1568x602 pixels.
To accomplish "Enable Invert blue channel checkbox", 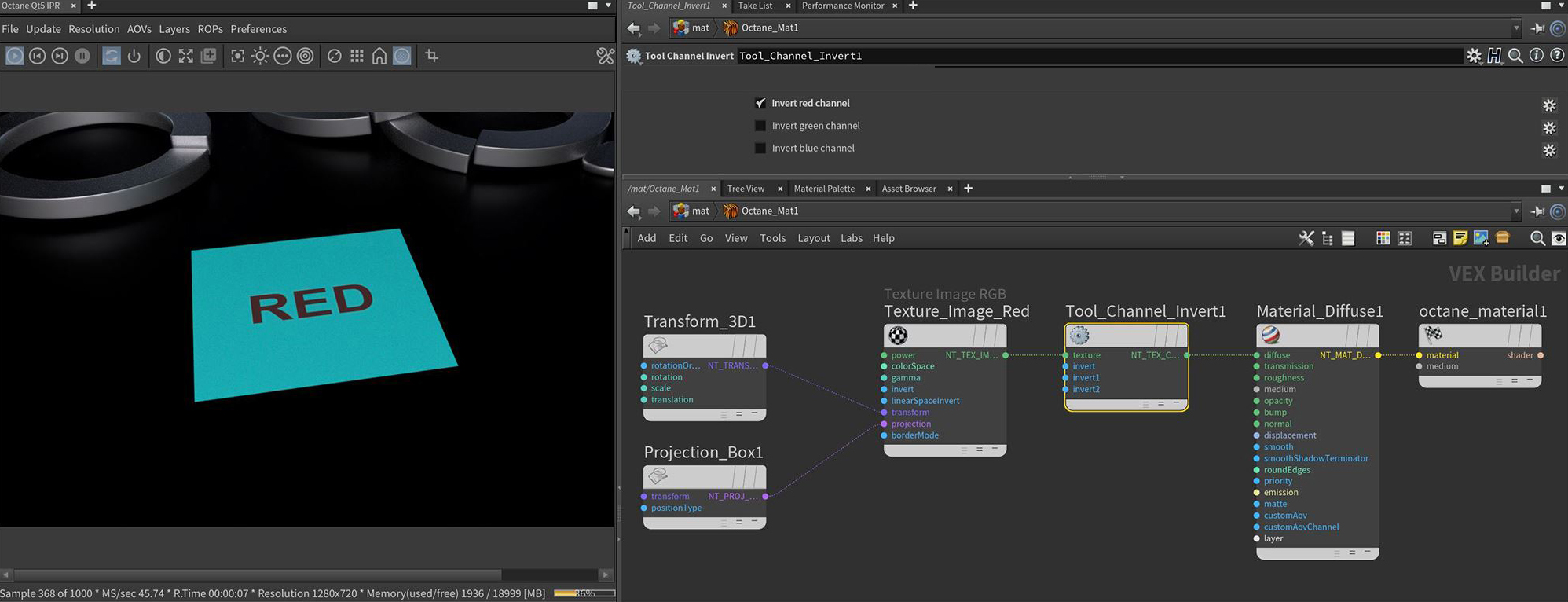I will pos(760,148).
